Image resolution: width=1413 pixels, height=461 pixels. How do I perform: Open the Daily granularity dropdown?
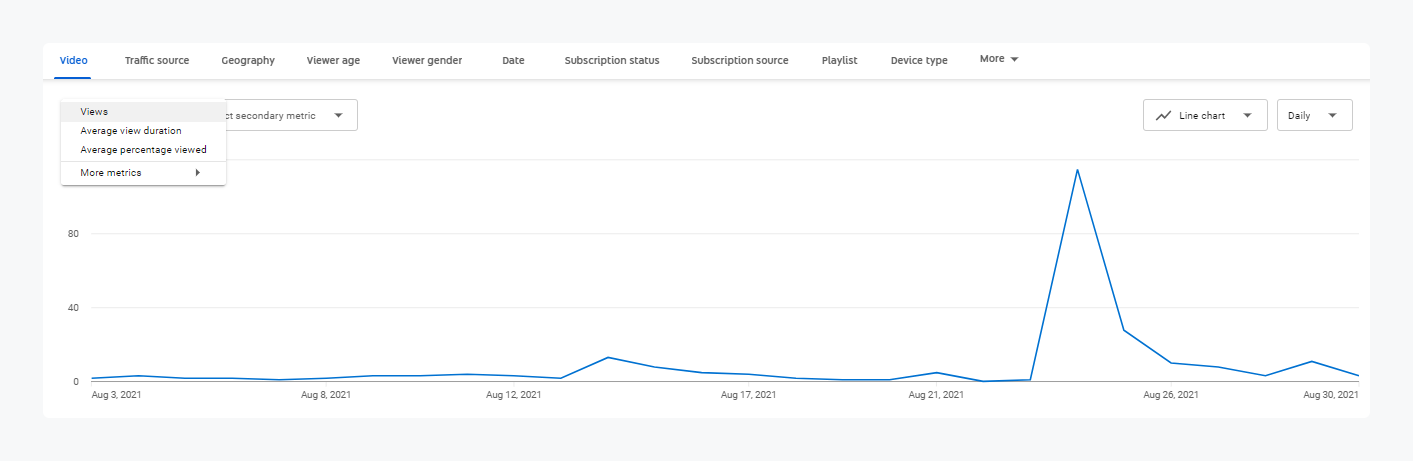pyautogui.click(x=1314, y=115)
